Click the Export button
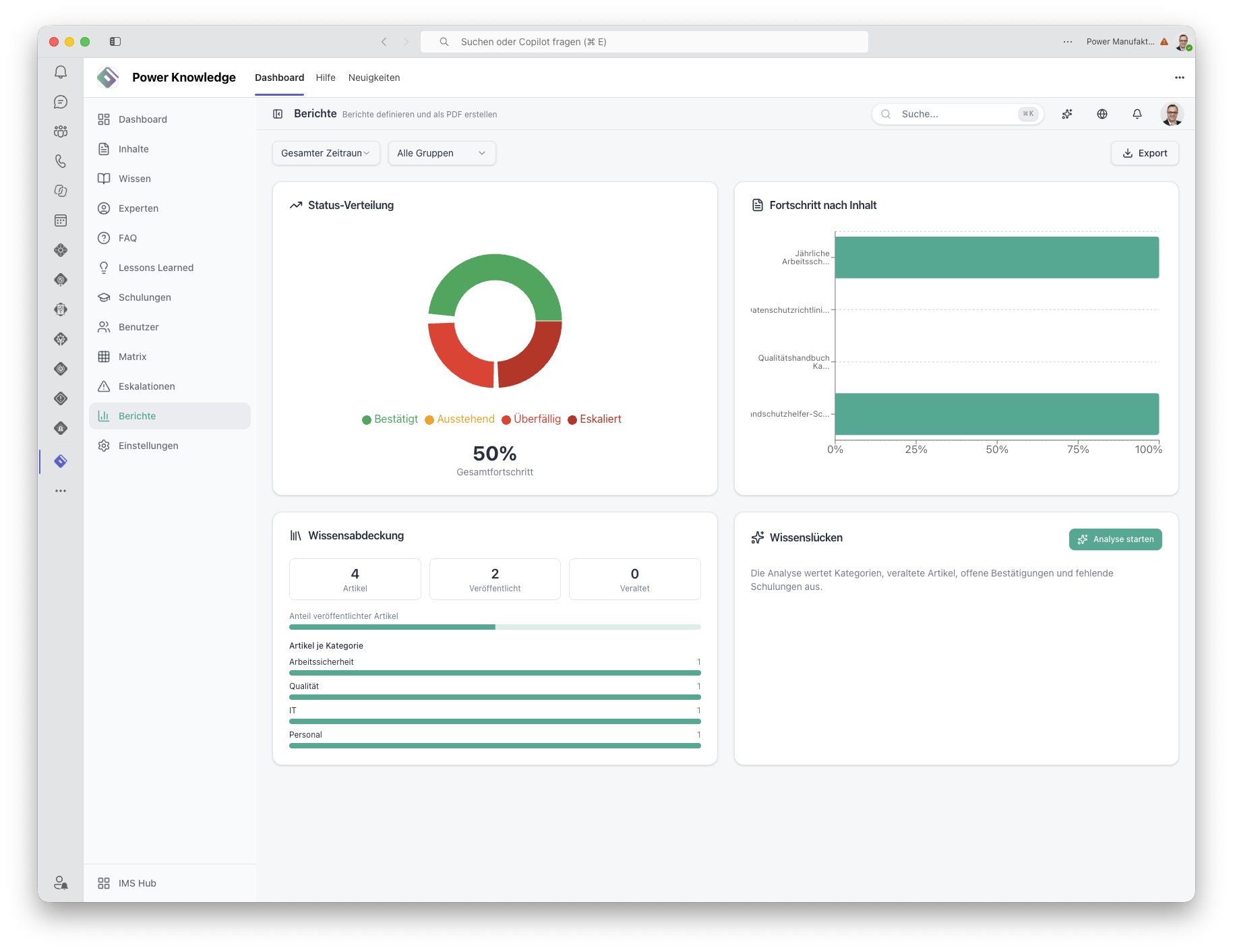 1145,153
